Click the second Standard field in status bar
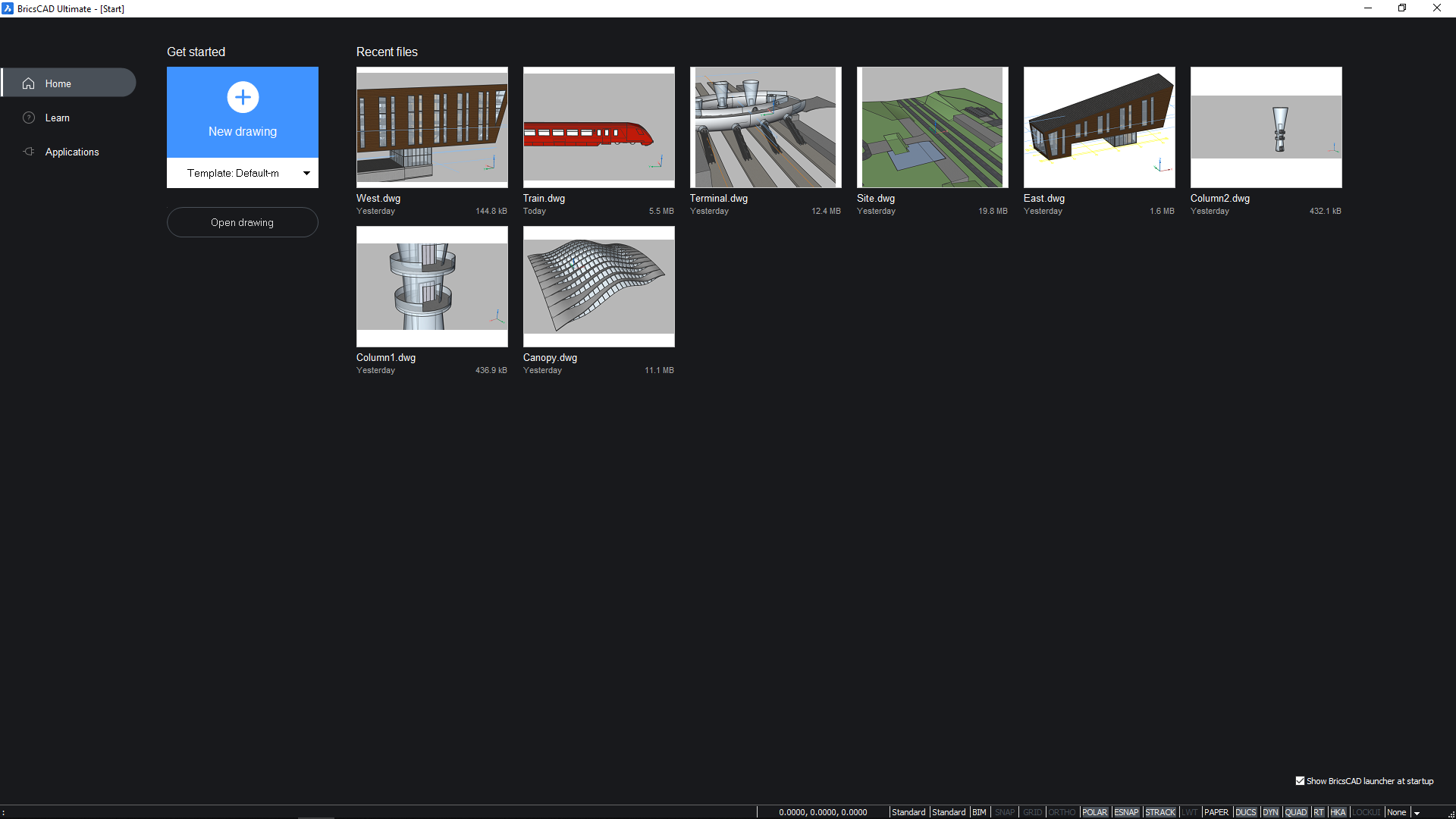The width and height of the screenshot is (1456, 819). [x=949, y=812]
